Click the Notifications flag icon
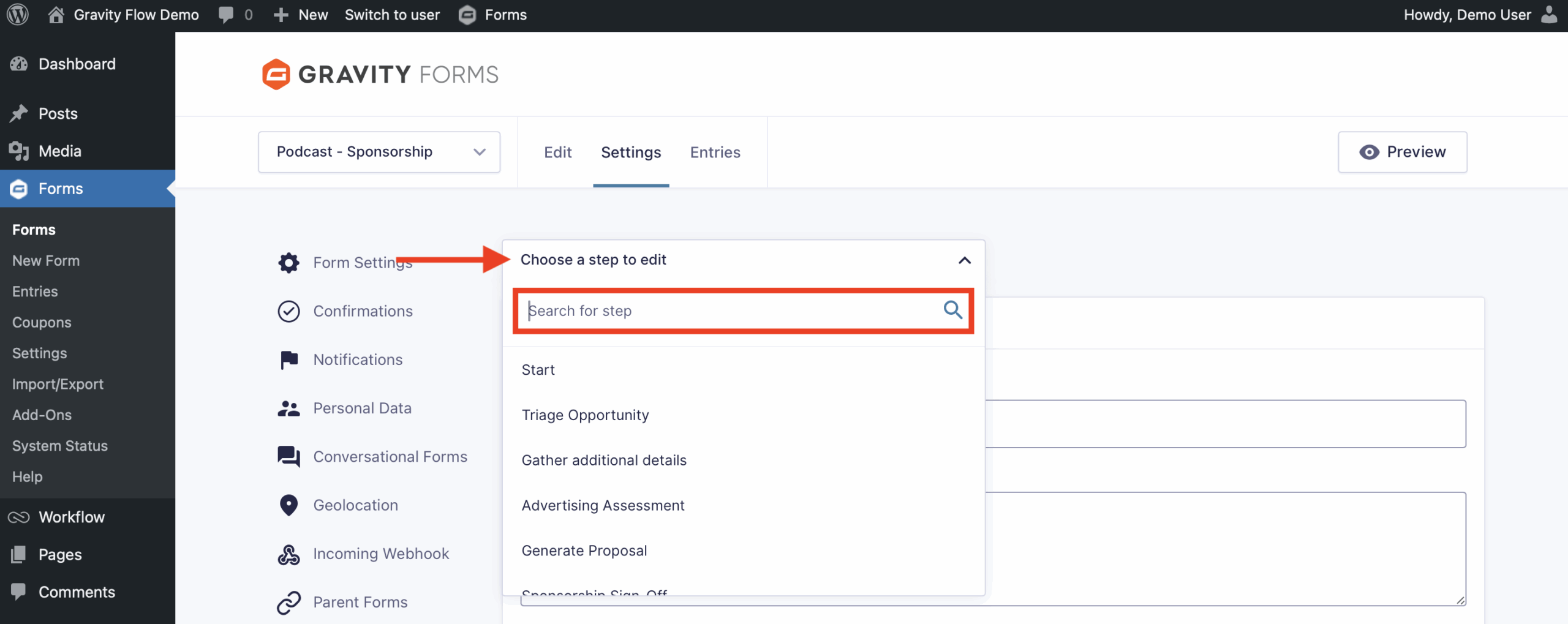The height and width of the screenshot is (624, 1568). (x=288, y=359)
